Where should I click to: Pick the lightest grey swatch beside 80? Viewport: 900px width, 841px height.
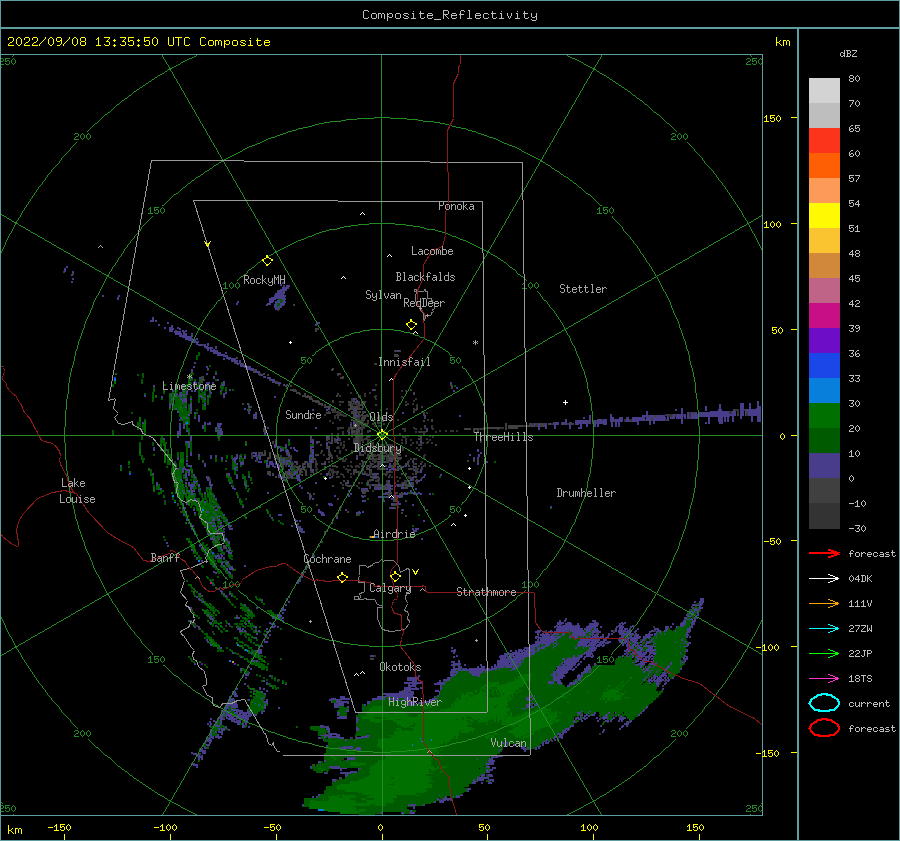(x=824, y=90)
